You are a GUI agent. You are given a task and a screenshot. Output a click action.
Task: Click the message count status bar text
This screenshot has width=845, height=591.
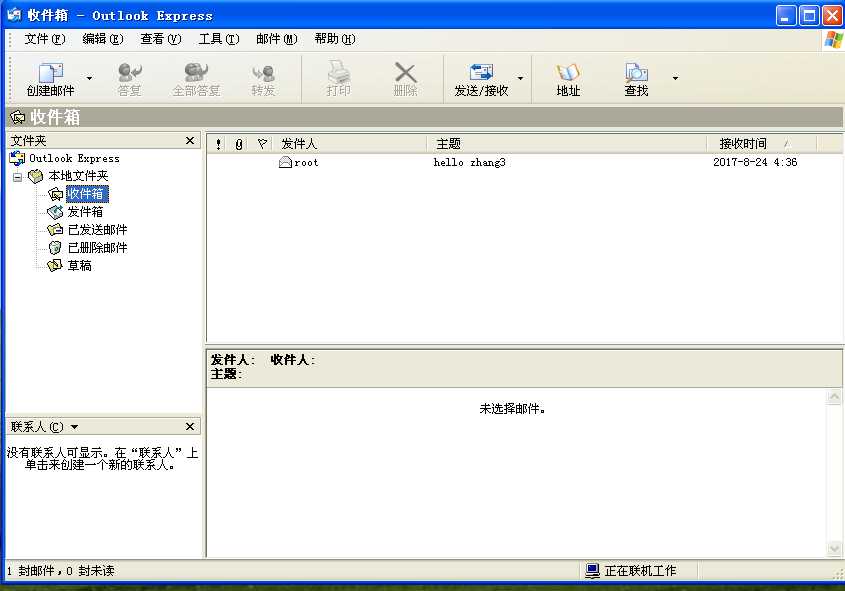[x=60, y=571]
